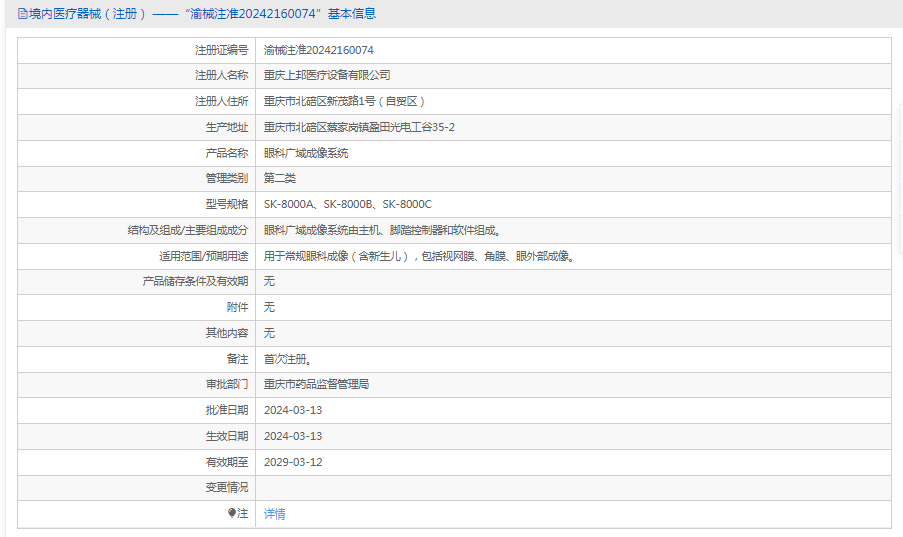Click the structure and composition description text
The width and height of the screenshot is (903, 537).
382,230
